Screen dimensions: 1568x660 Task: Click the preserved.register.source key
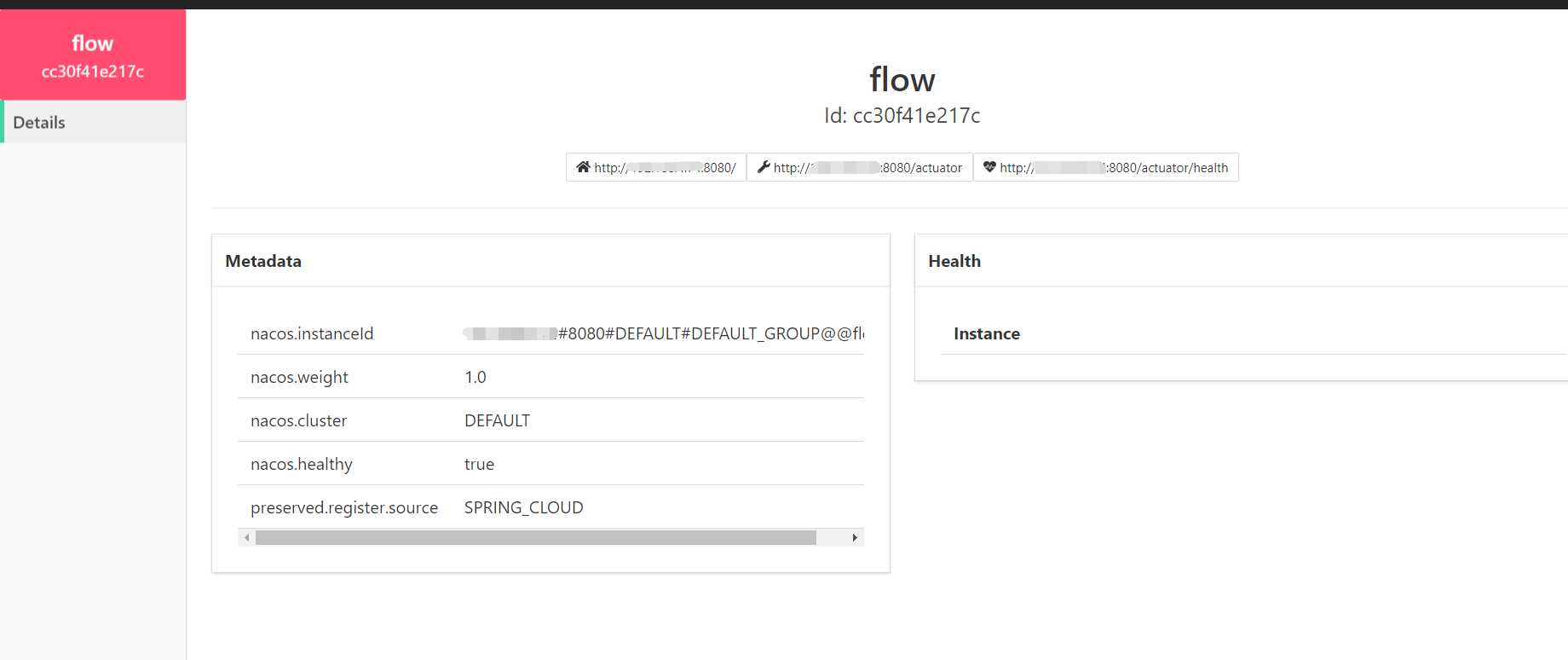344,507
